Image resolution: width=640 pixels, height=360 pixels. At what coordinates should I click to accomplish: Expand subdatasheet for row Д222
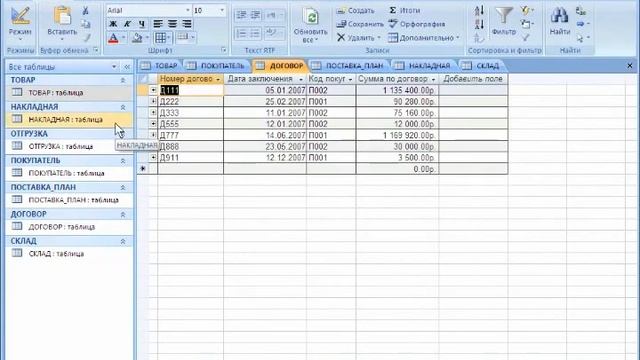click(153, 101)
